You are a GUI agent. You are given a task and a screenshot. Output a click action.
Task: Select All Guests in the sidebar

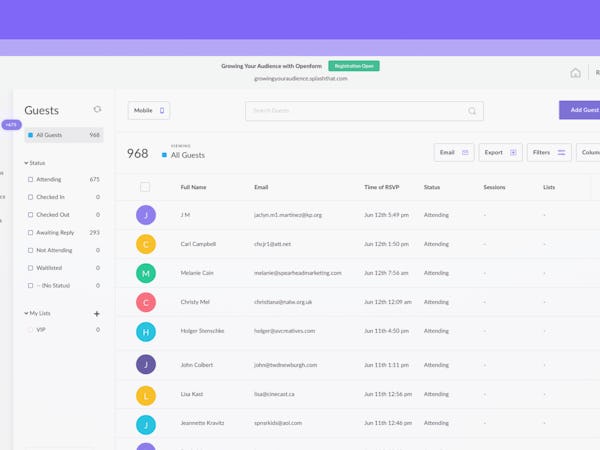(64, 135)
